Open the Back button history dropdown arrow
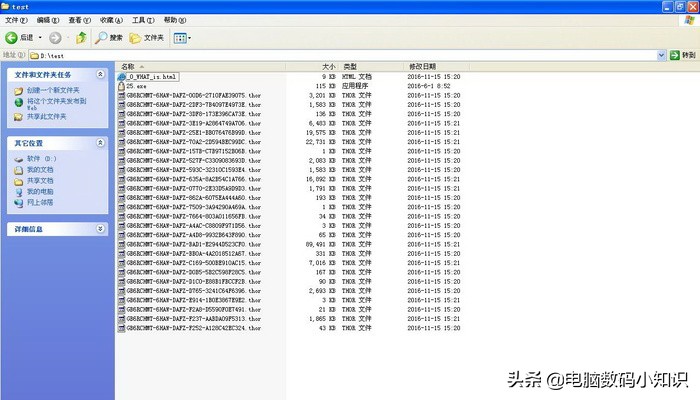The width and height of the screenshot is (700, 400). [x=40, y=38]
